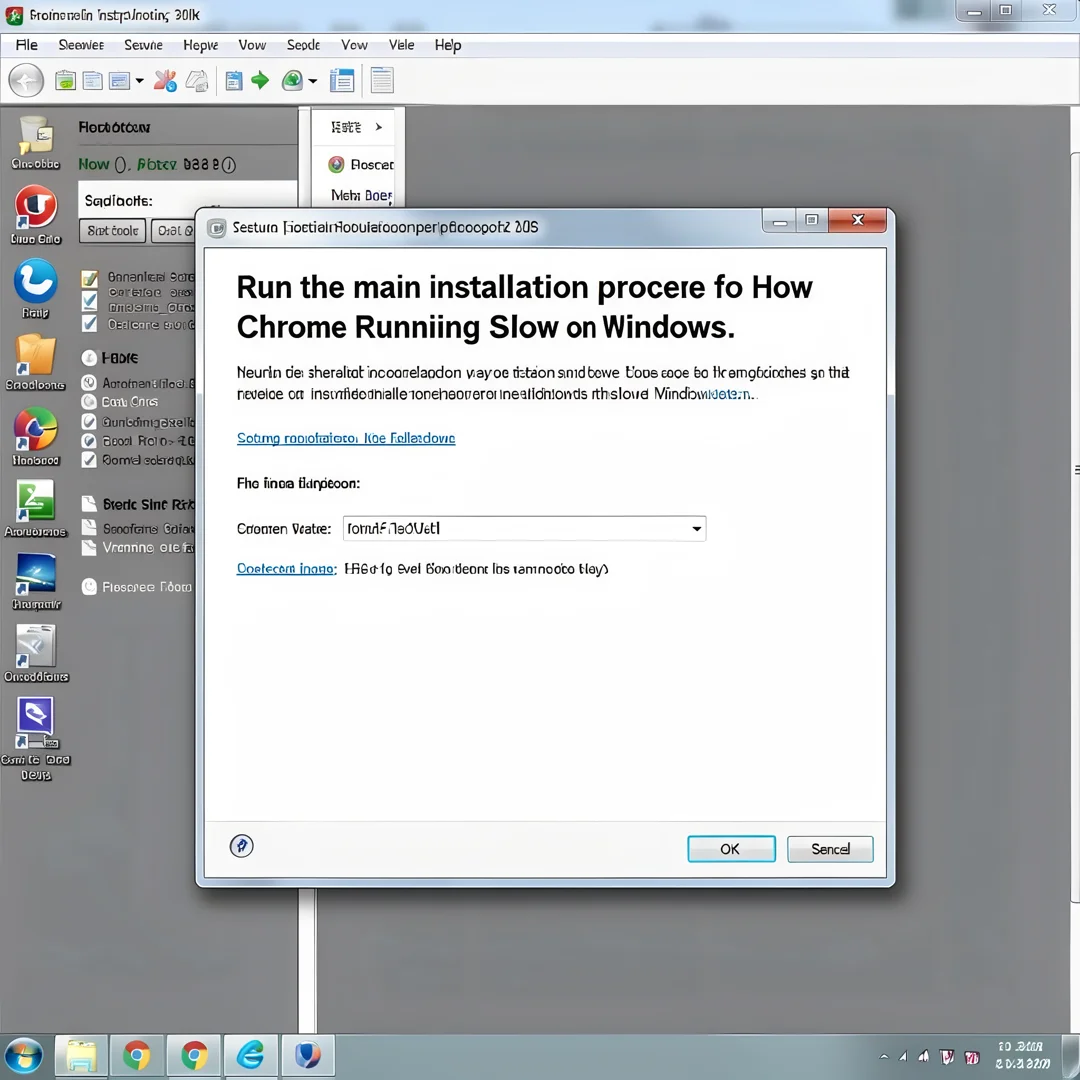Click the back arrow toolbar button
This screenshot has width=1080, height=1080.
point(26,81)
